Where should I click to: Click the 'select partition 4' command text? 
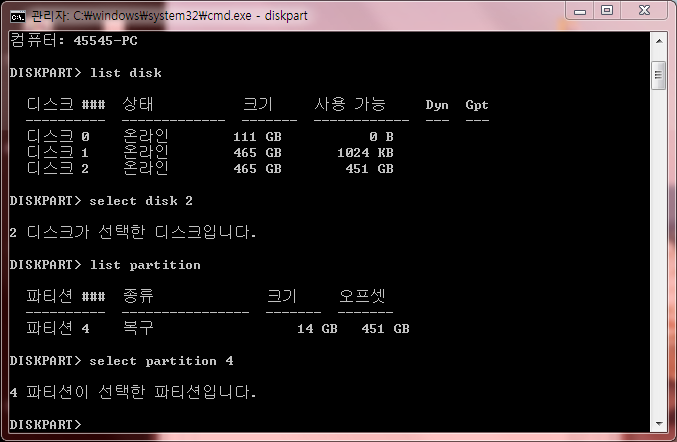pos(161,361)
